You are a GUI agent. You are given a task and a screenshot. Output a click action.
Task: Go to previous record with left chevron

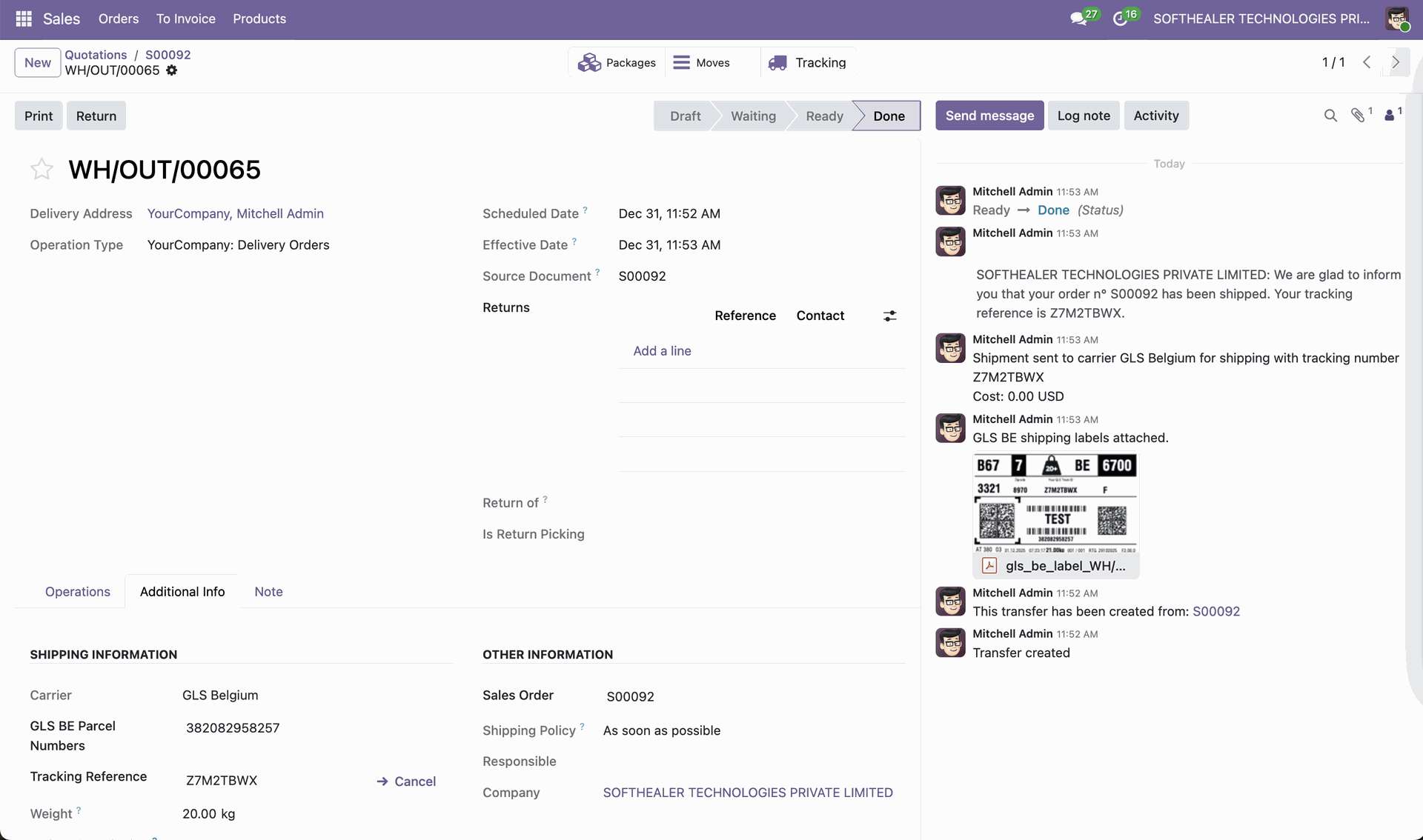(1367, 62)
